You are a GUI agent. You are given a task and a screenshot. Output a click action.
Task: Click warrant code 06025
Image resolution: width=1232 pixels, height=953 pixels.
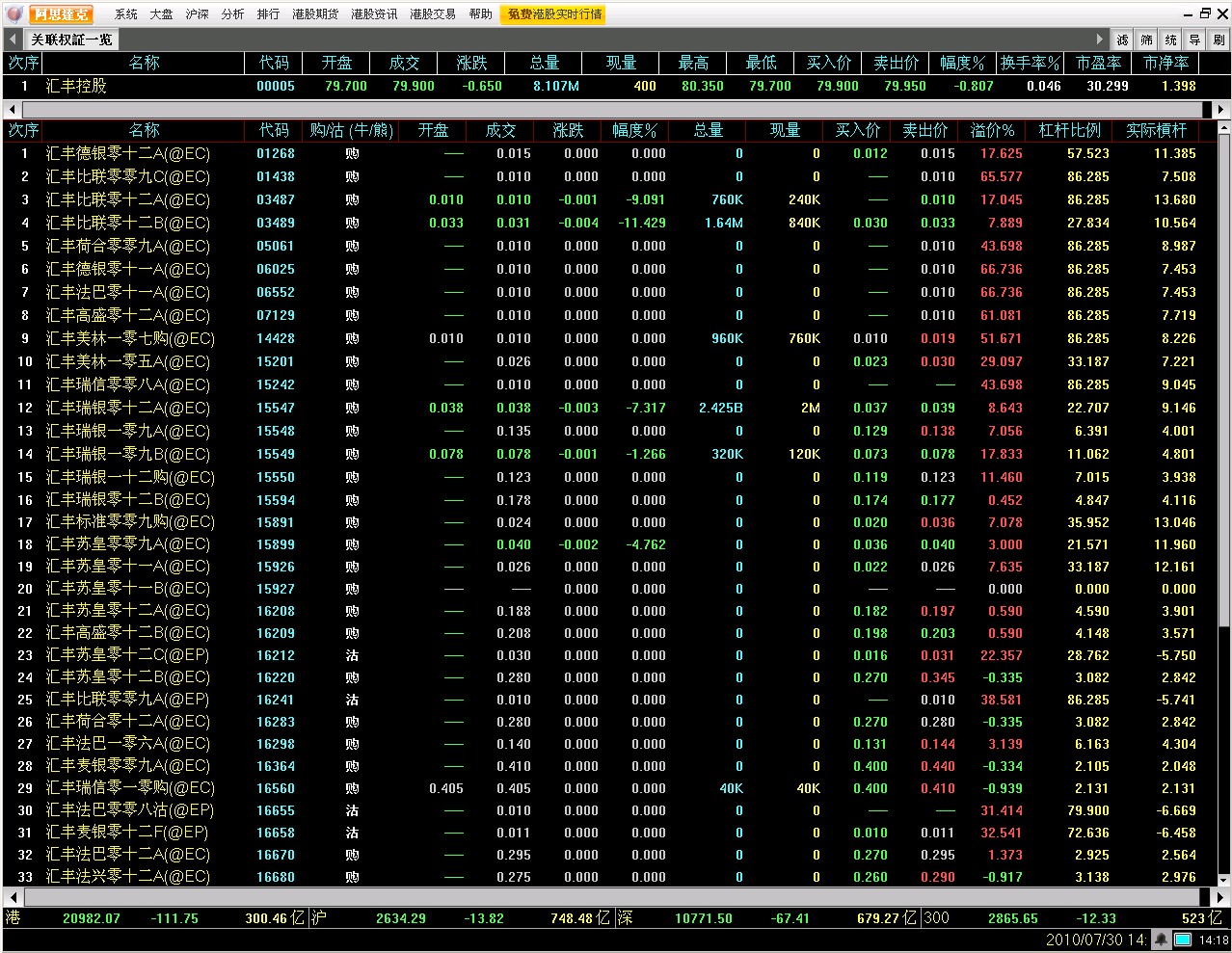(x=275, y=269)
